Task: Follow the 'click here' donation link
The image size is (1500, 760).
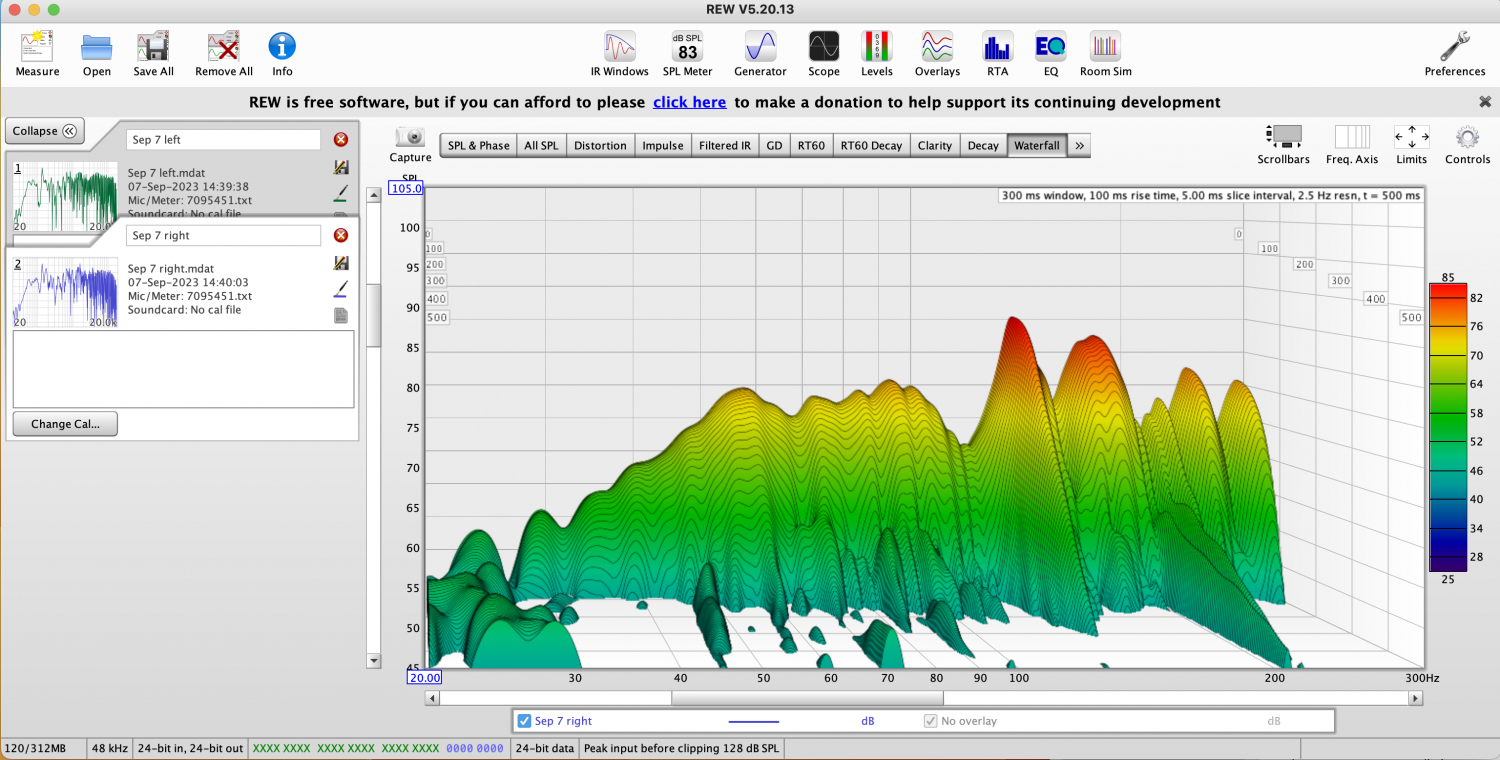Action: coord(690,102)
